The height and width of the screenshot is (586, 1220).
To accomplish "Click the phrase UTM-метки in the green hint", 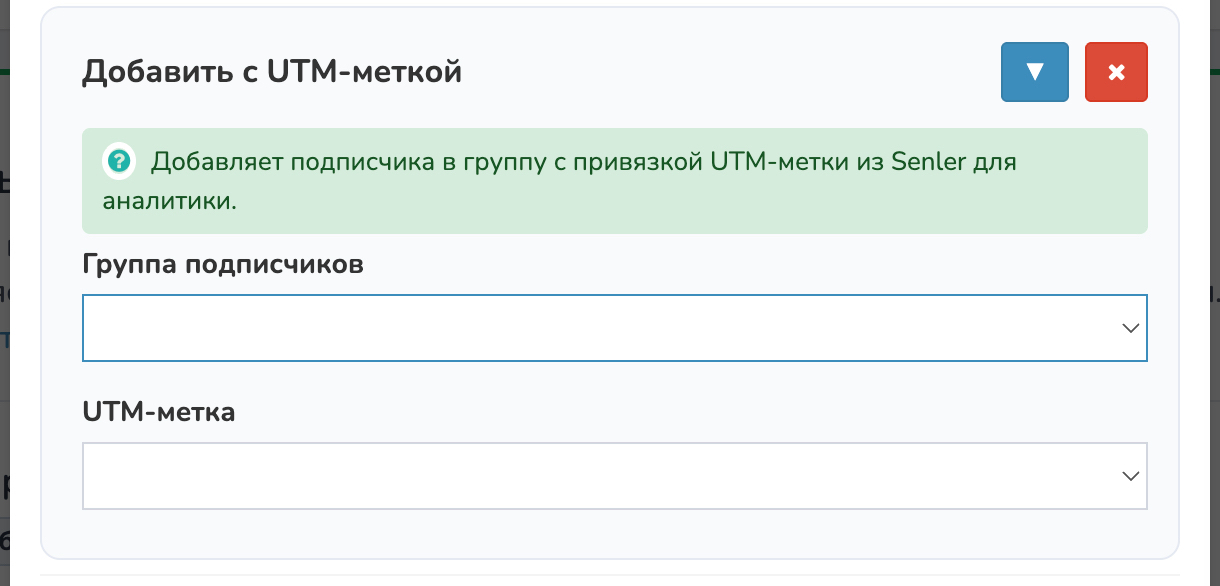I will tap(748, 161).
